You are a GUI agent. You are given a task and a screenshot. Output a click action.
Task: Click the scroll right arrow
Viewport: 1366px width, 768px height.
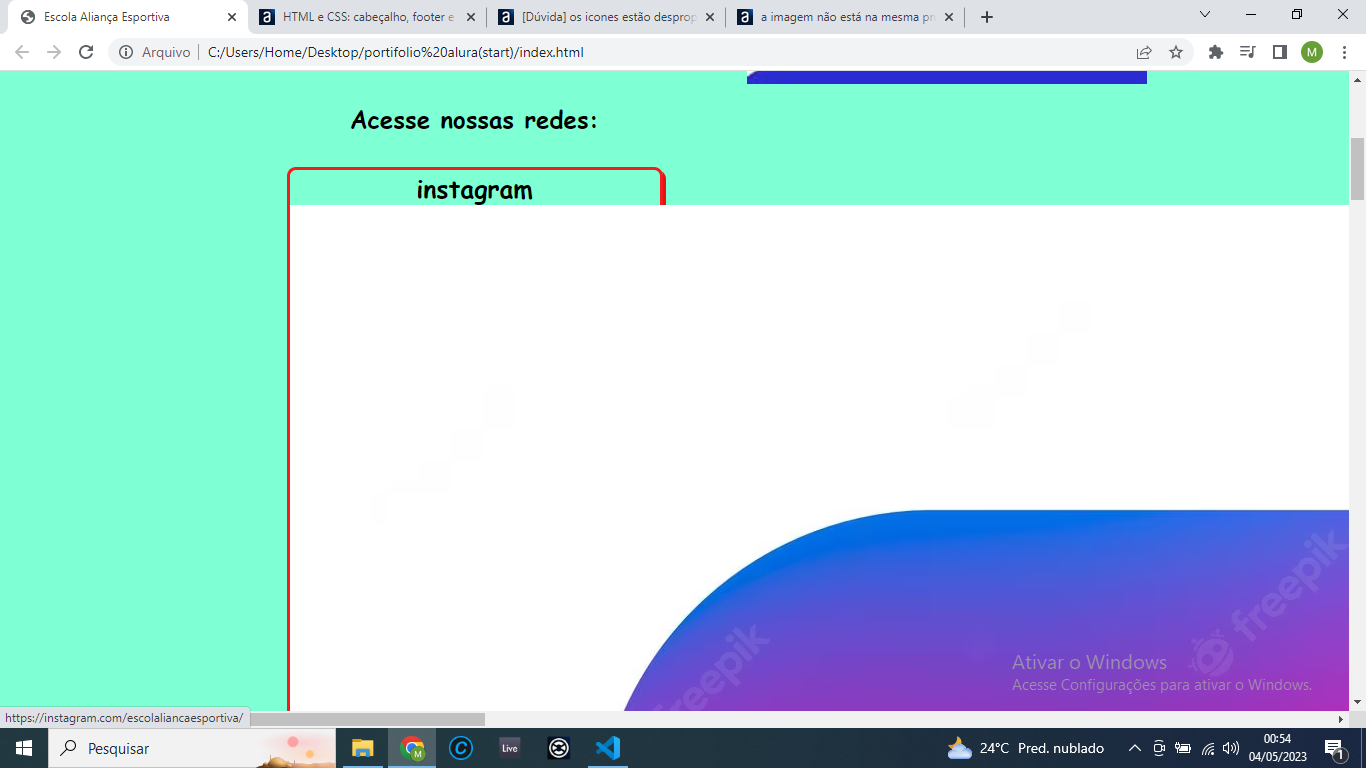tap(1341, 719)
